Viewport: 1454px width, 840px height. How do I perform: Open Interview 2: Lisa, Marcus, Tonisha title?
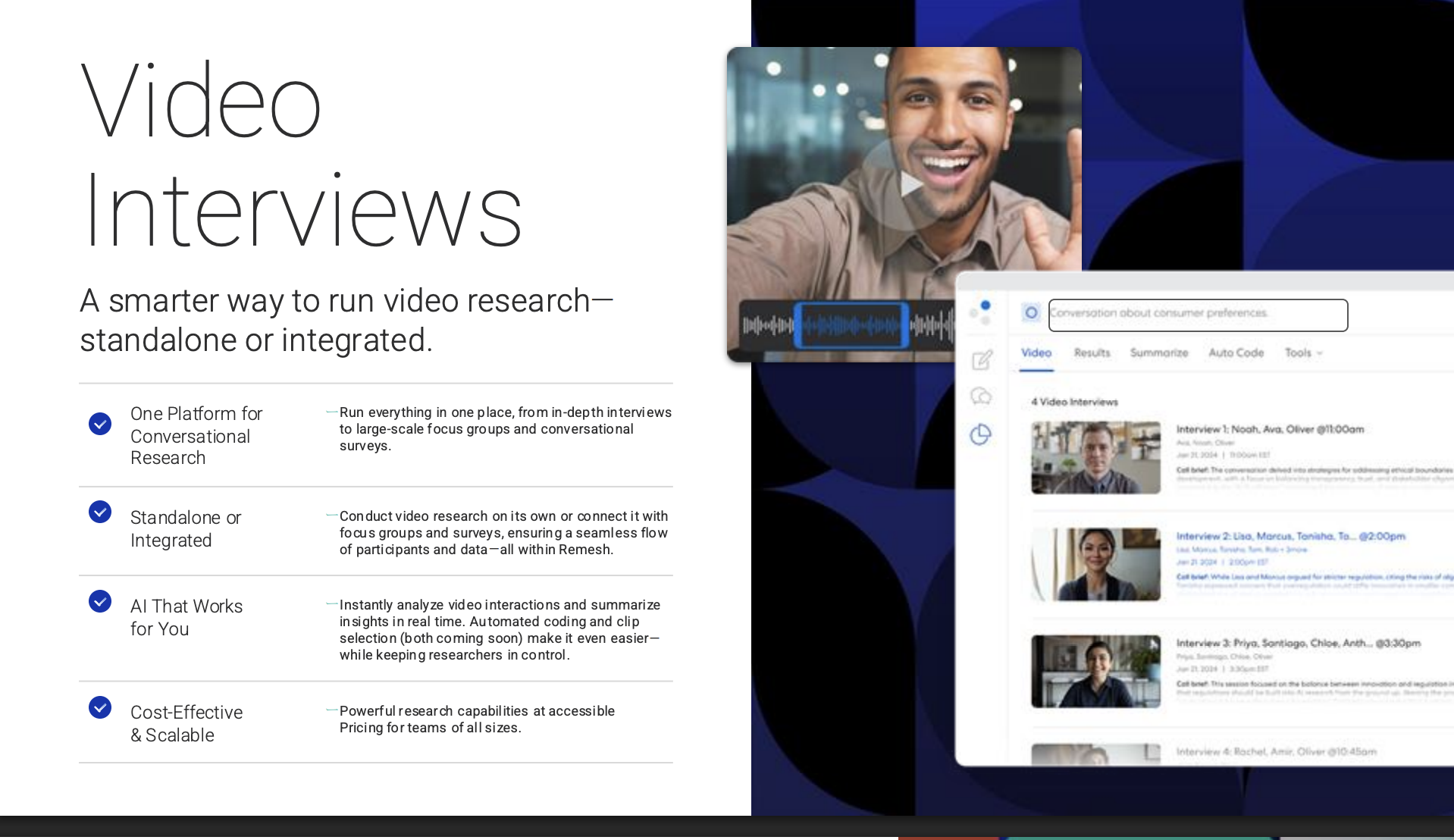click(x=1290, y=536)
